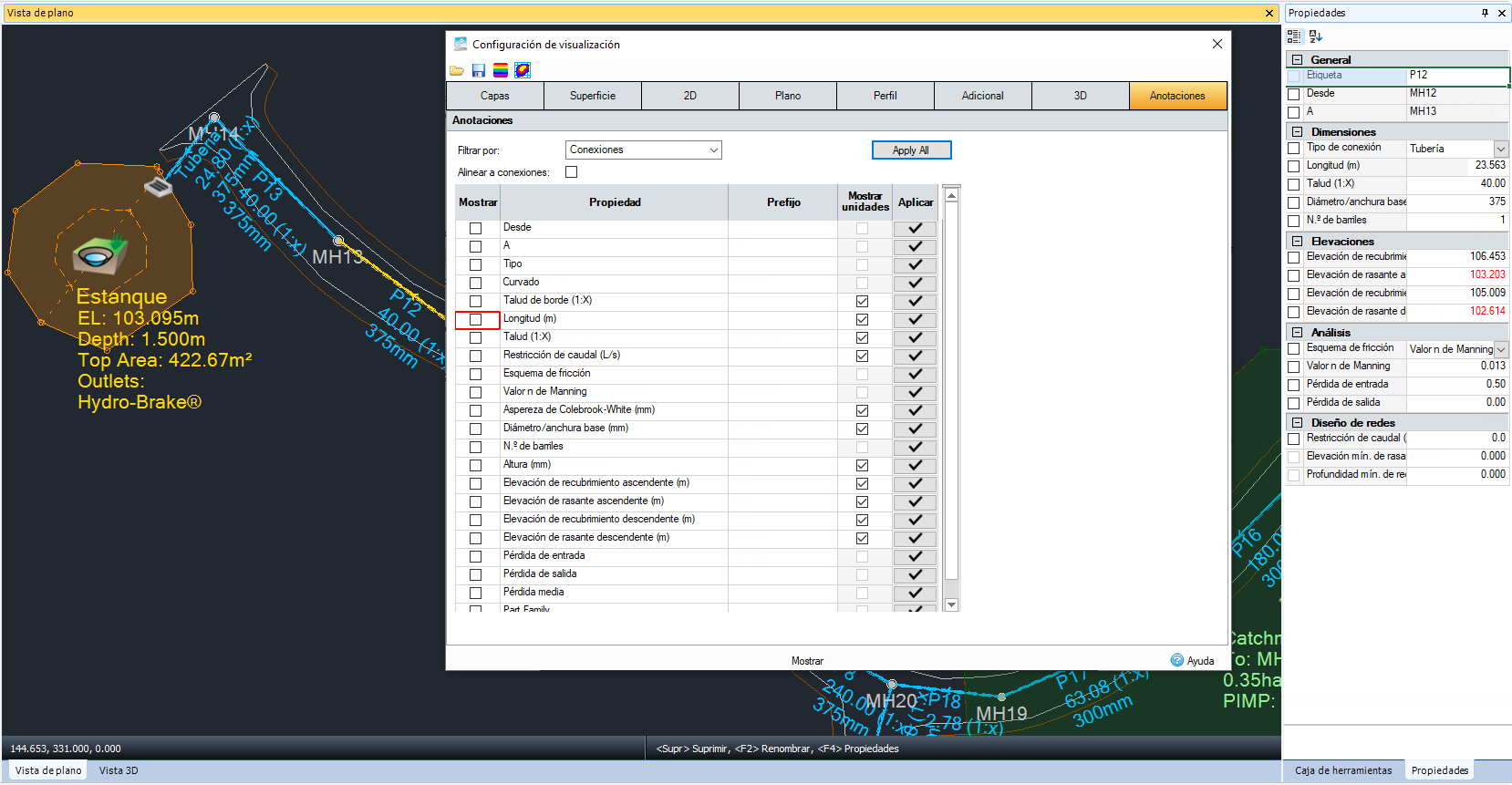Open the 3D settings tab
This screenshot has height=785, width=1512.
[x=1081, y=96]
